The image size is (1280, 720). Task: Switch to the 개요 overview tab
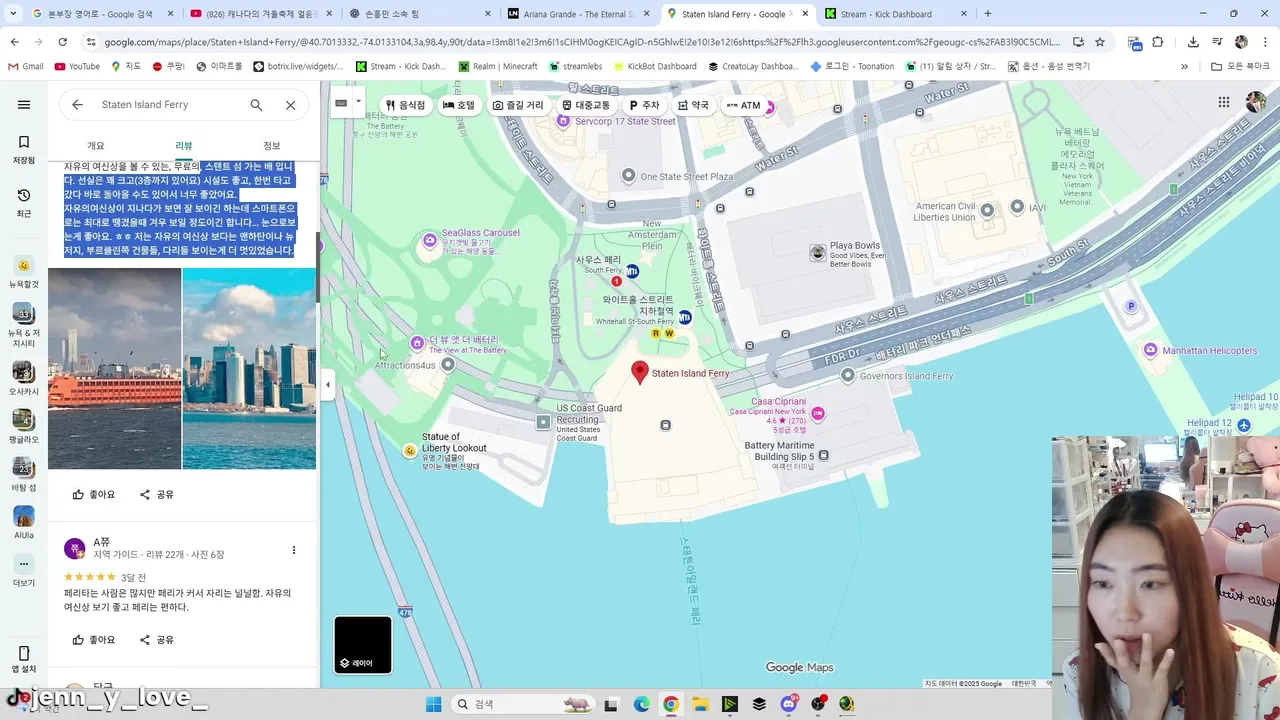pyautogui.click(x=95, y=146)
